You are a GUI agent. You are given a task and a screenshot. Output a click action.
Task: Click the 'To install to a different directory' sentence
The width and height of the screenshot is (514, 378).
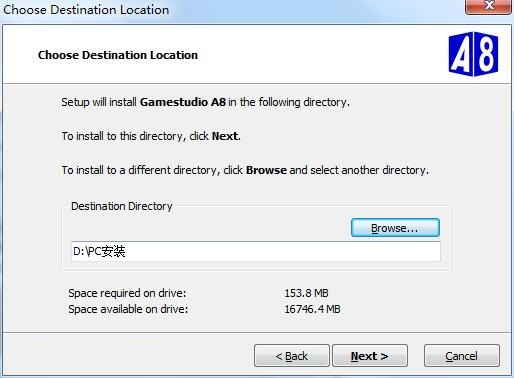click(245, 170)
